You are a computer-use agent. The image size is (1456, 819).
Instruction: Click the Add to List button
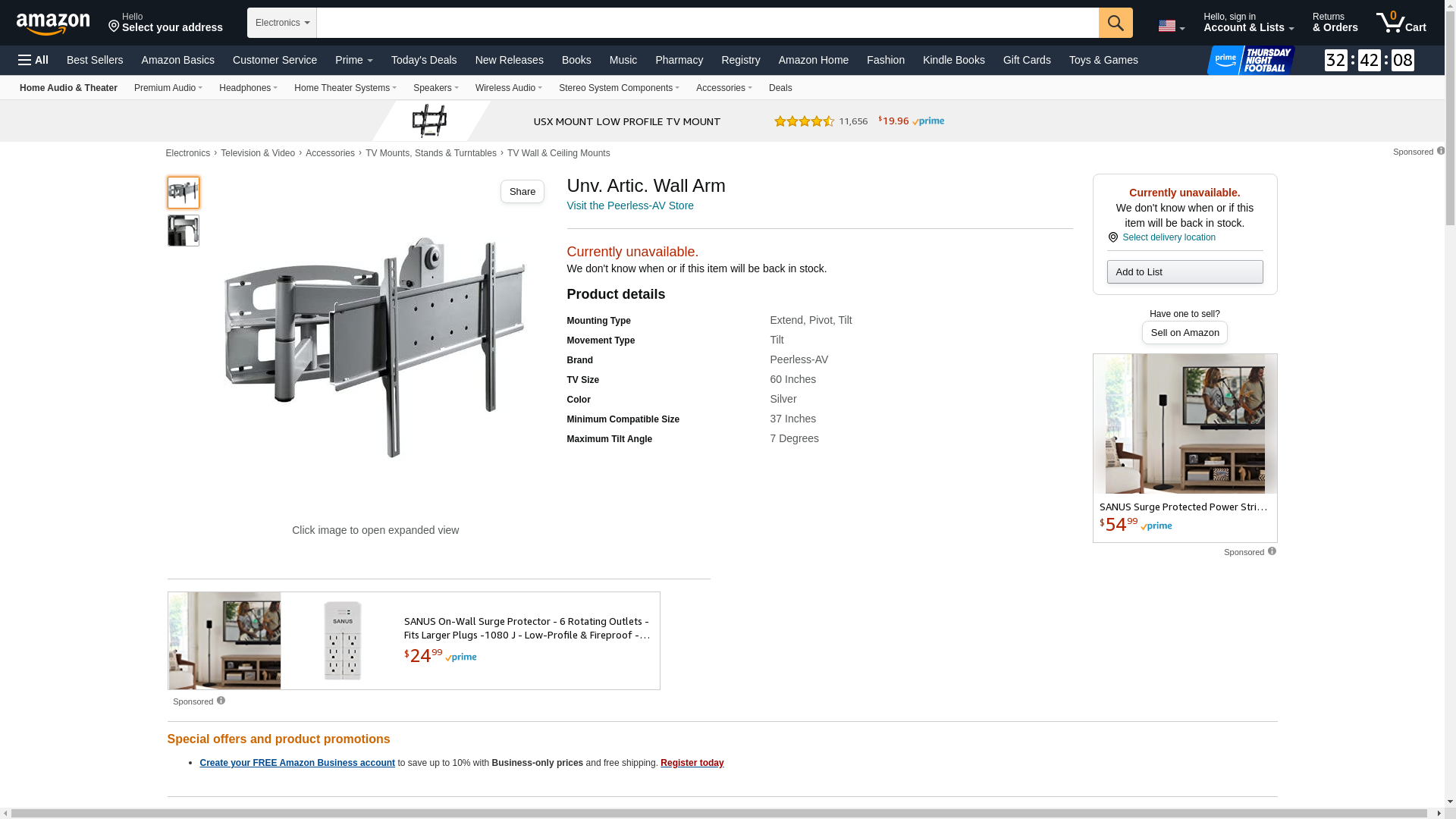coord(1185,272)
